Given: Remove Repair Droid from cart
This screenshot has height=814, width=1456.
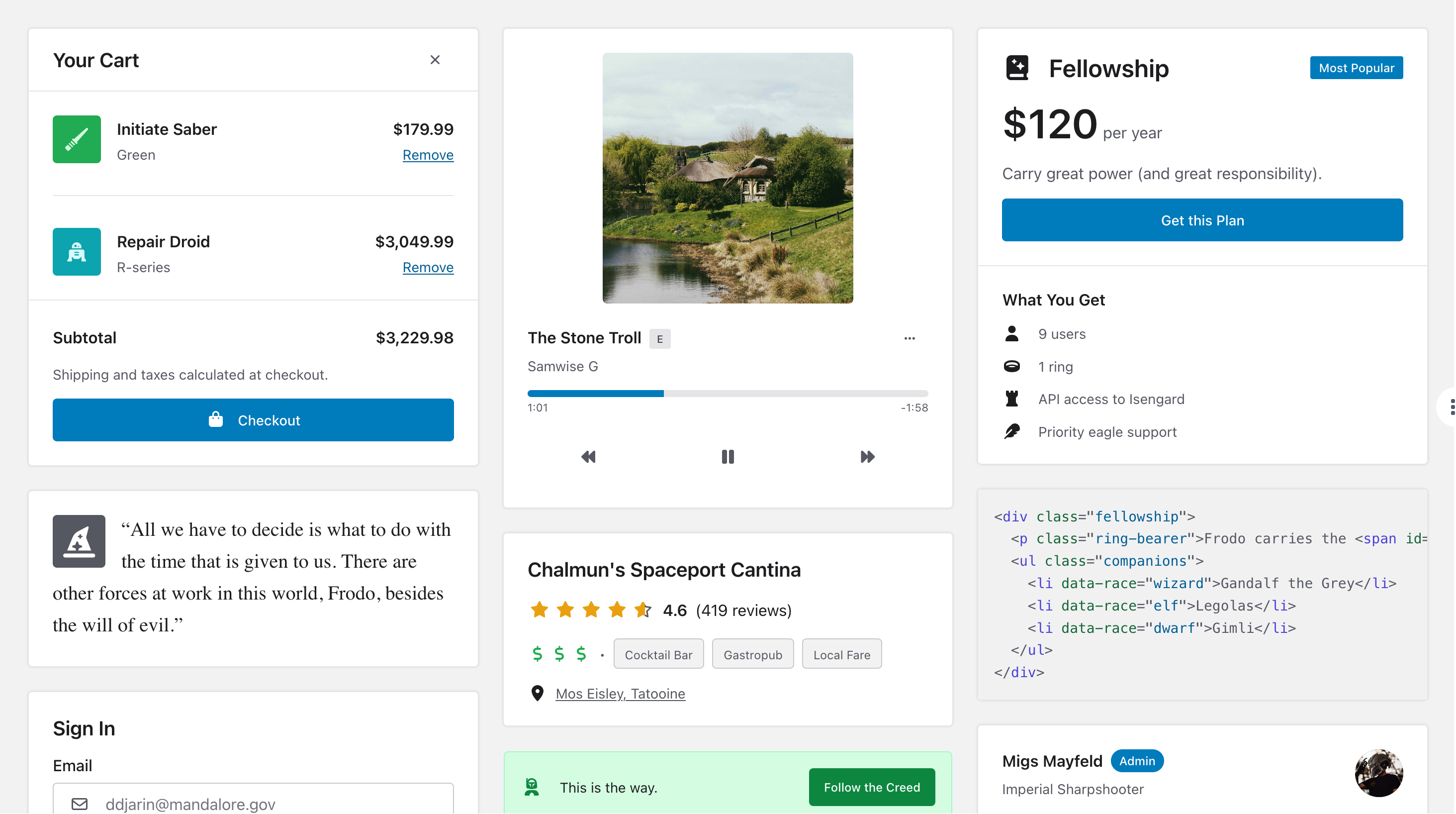Looking at the screenshot, I should 428,267.
